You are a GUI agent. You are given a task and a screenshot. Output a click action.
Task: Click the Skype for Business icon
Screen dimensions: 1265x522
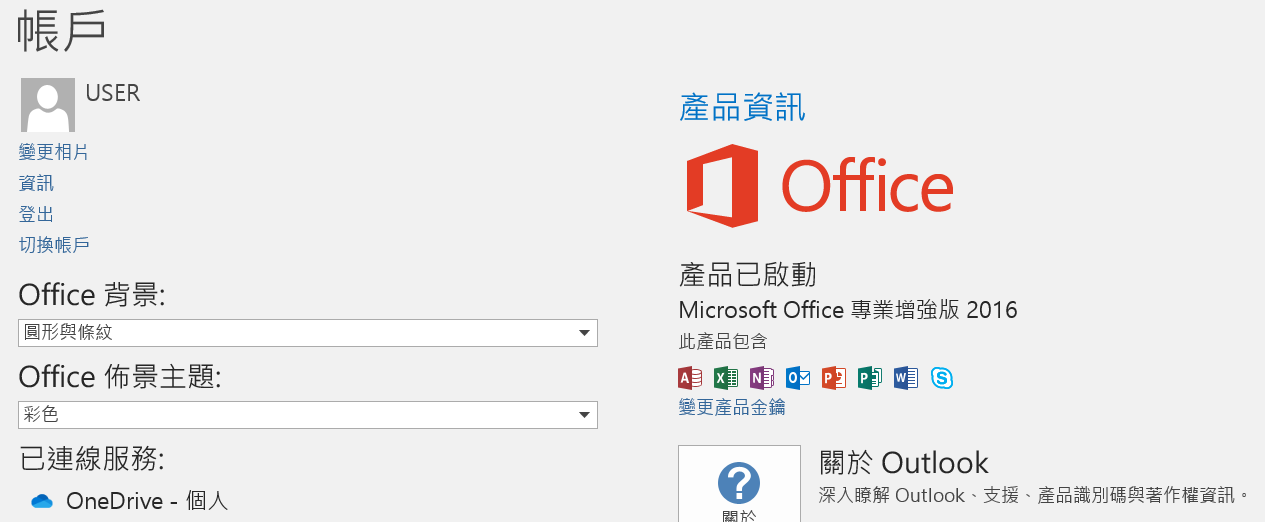point(941,378)
